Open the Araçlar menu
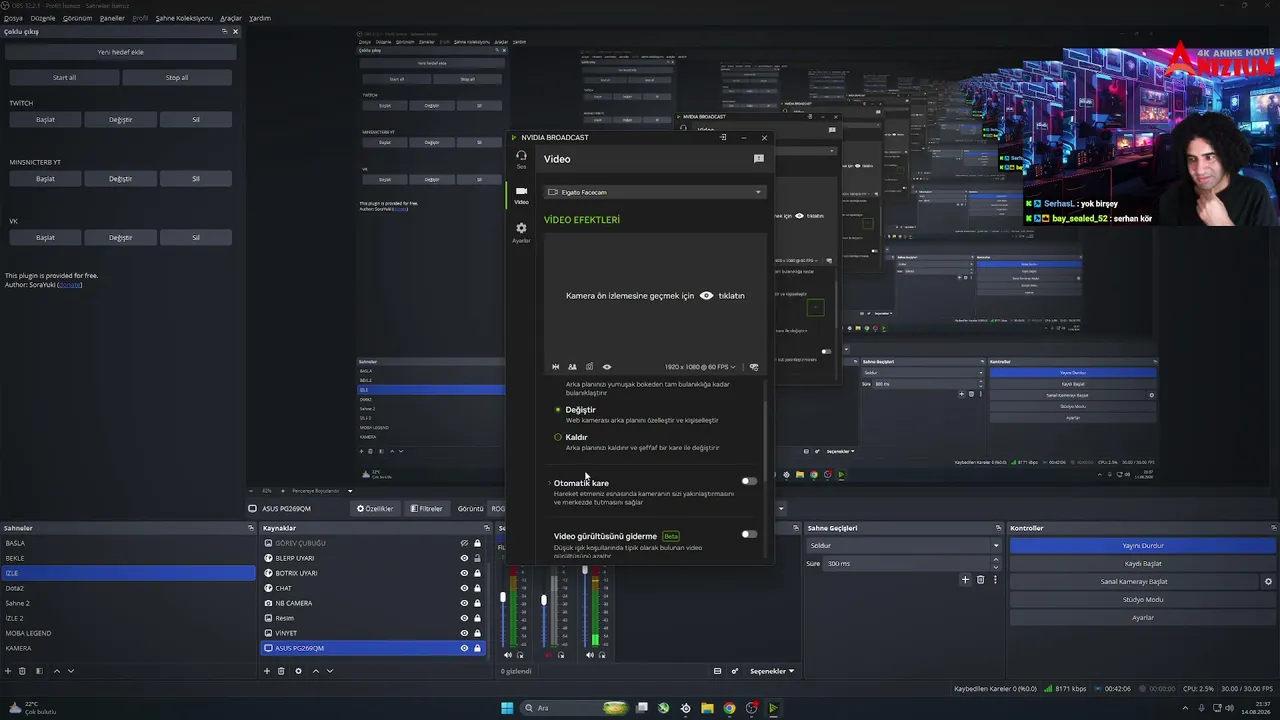This screenshot has width=1280, height=720. pos(231,18)
